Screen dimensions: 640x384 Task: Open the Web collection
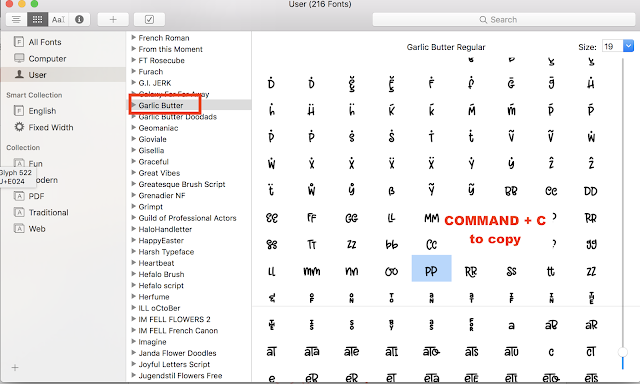37,229
